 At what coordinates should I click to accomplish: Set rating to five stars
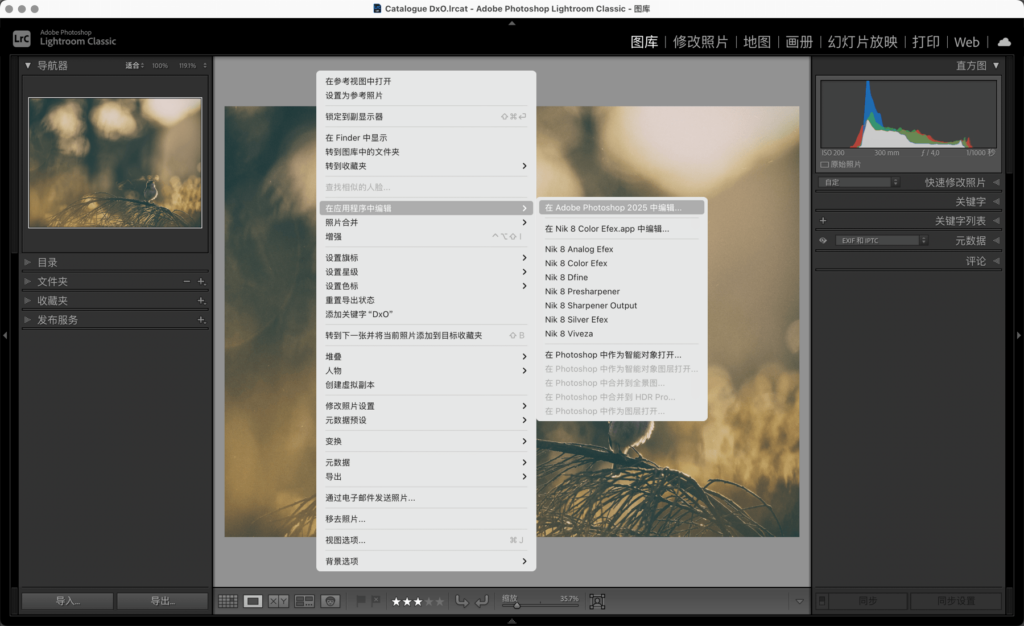[x=440, y=601]
